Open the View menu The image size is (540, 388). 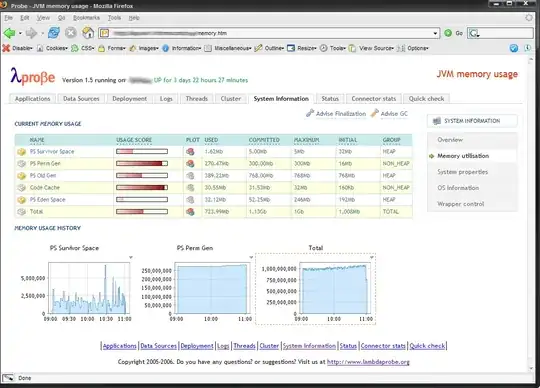43,18
